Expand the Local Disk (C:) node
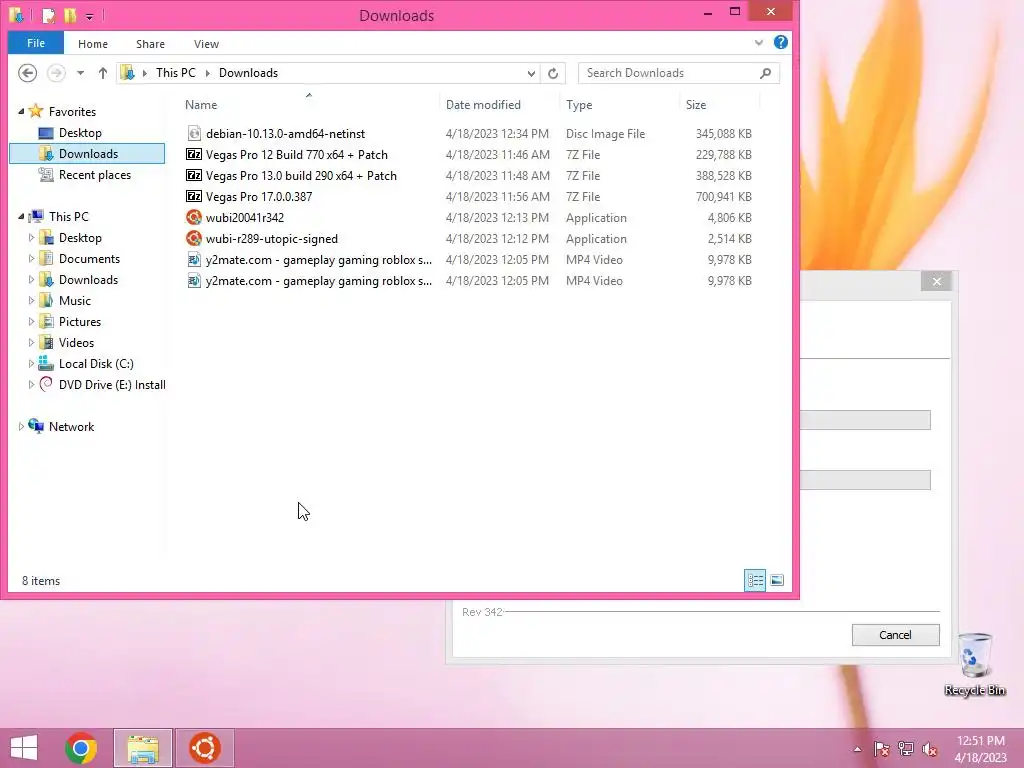This screenshot has width=1024, height=768. tap(31, 364)
